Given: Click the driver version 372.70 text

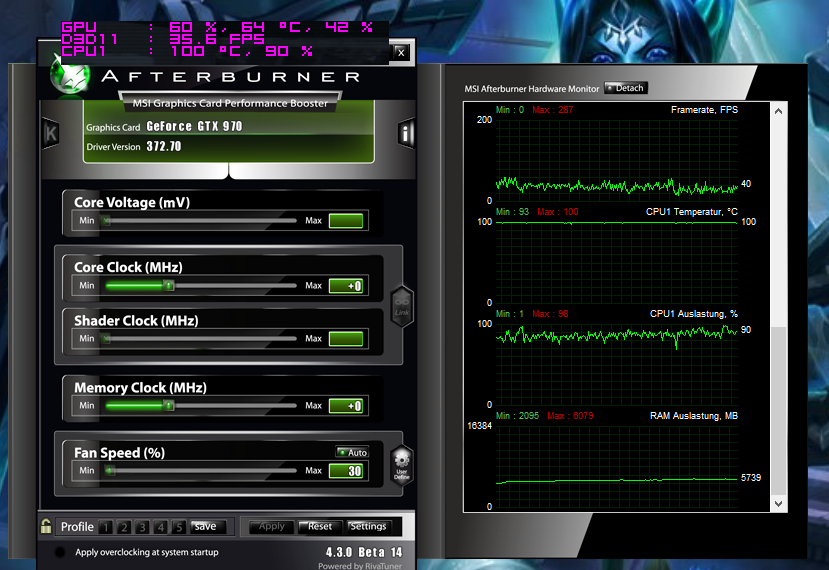Looking at the screenshot, I should (164, 146).
